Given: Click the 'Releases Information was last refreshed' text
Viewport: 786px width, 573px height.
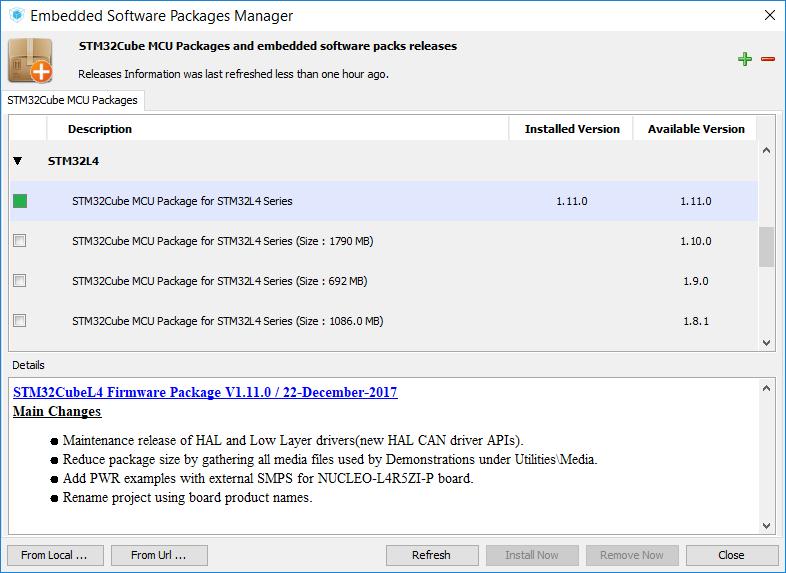Looking at the screenshot, I should point(234,74).
